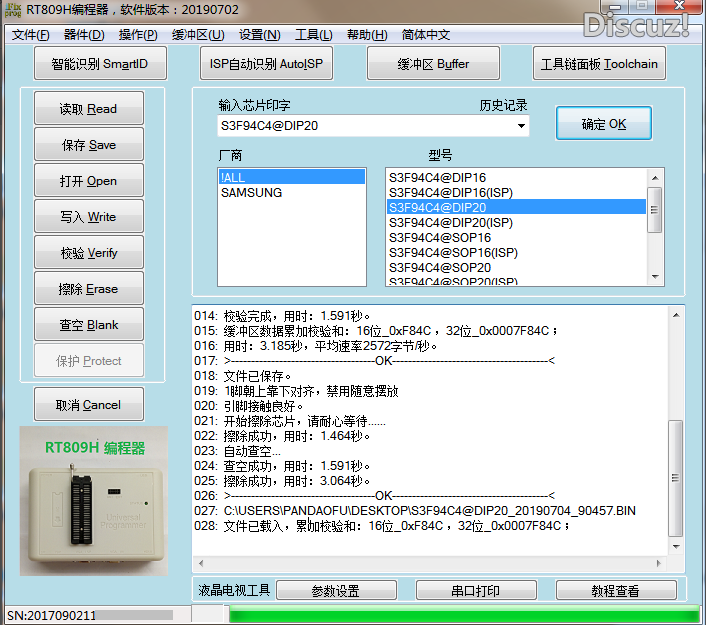Image resolution: width=706 pixels, height=625 pixels.
Task: Select !ALL in the 厂商 list
Action: (x=292, y=177)
